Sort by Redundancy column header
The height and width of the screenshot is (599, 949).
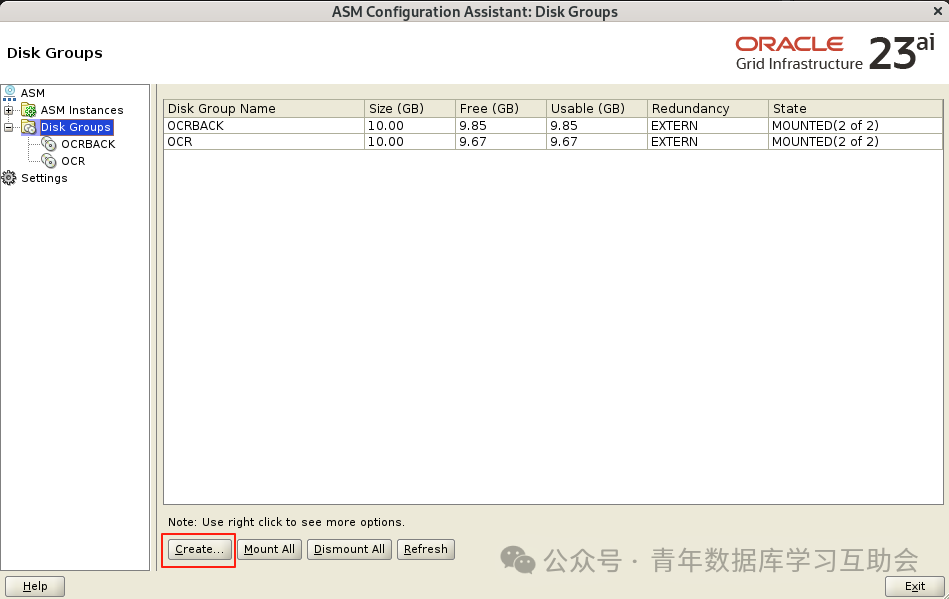pyautogui.click(x=708, y=108)
